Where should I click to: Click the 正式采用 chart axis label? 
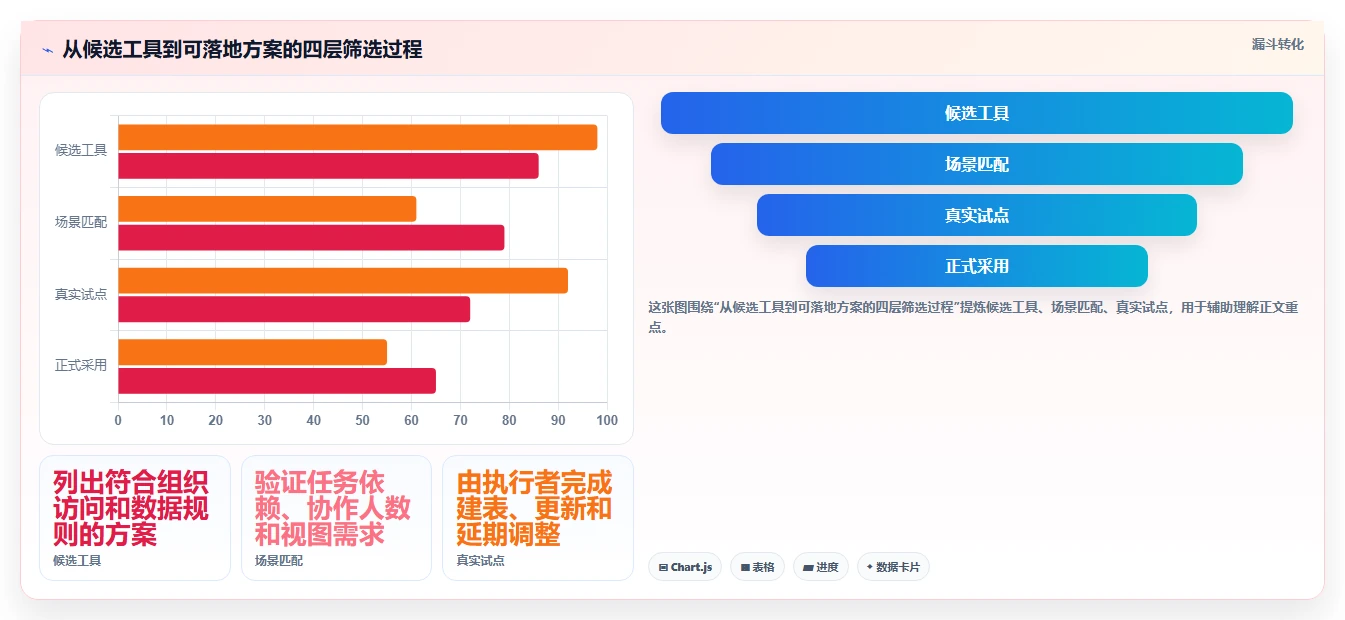(x=81, y=366)
